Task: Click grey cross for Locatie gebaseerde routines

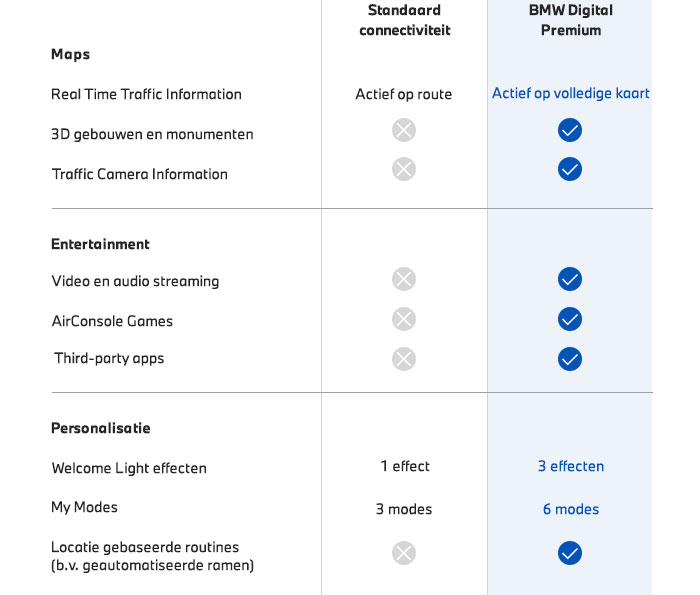Action: (x=404, y=553)
